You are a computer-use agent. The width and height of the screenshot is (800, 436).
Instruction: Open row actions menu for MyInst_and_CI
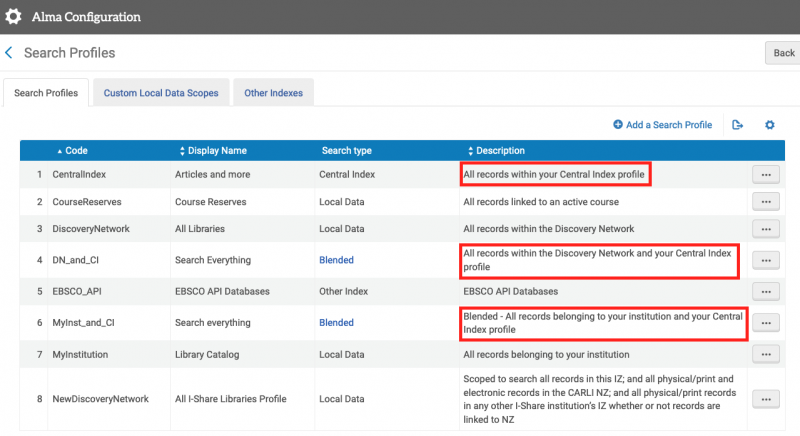766,323
